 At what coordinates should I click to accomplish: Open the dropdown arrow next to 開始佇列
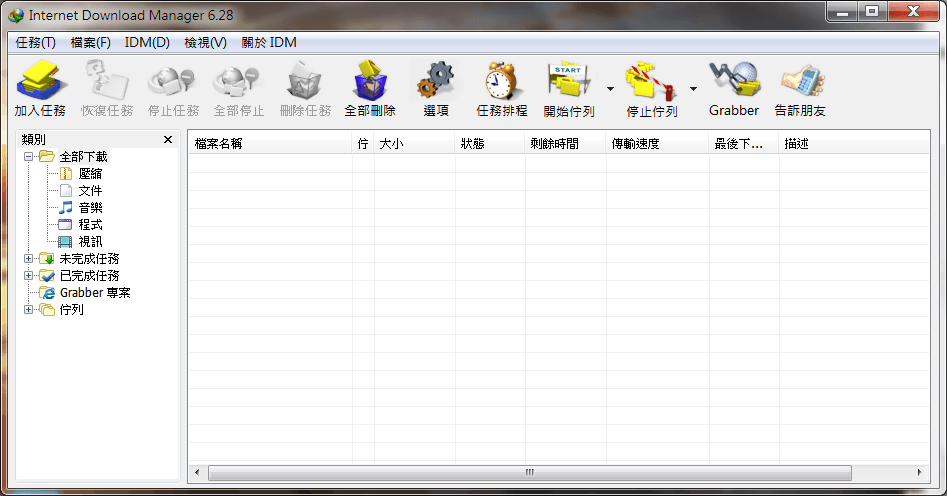(611, 89)
